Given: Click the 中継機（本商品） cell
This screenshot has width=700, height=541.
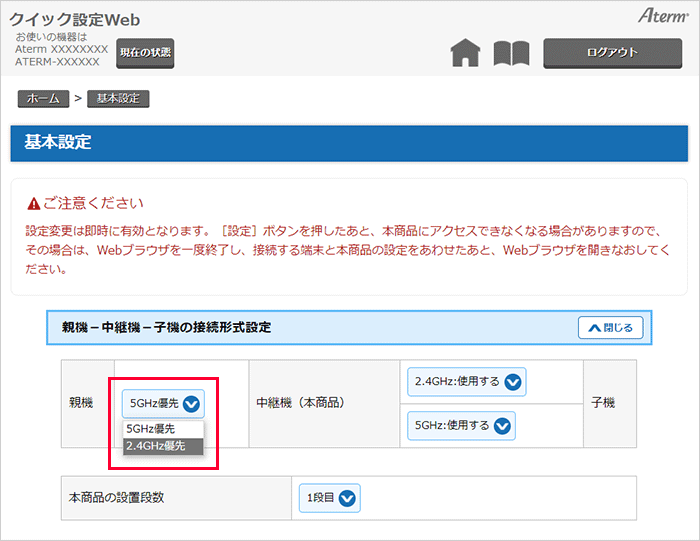Looking at the screenshot, I should coord(300,403).
